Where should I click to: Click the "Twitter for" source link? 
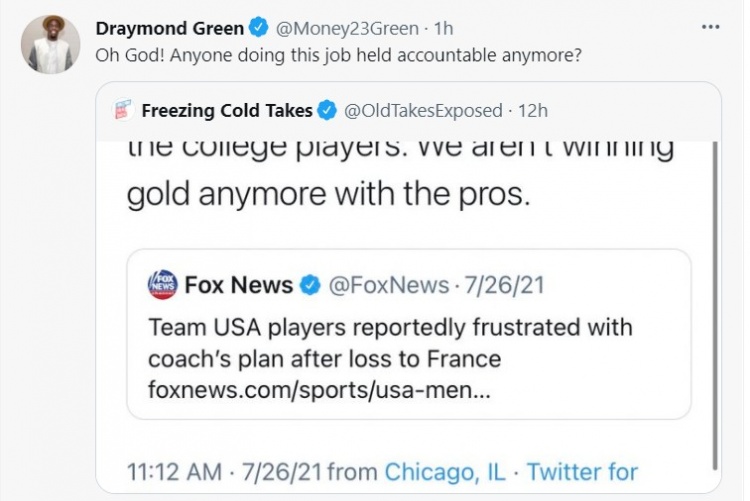pos(582,470)
